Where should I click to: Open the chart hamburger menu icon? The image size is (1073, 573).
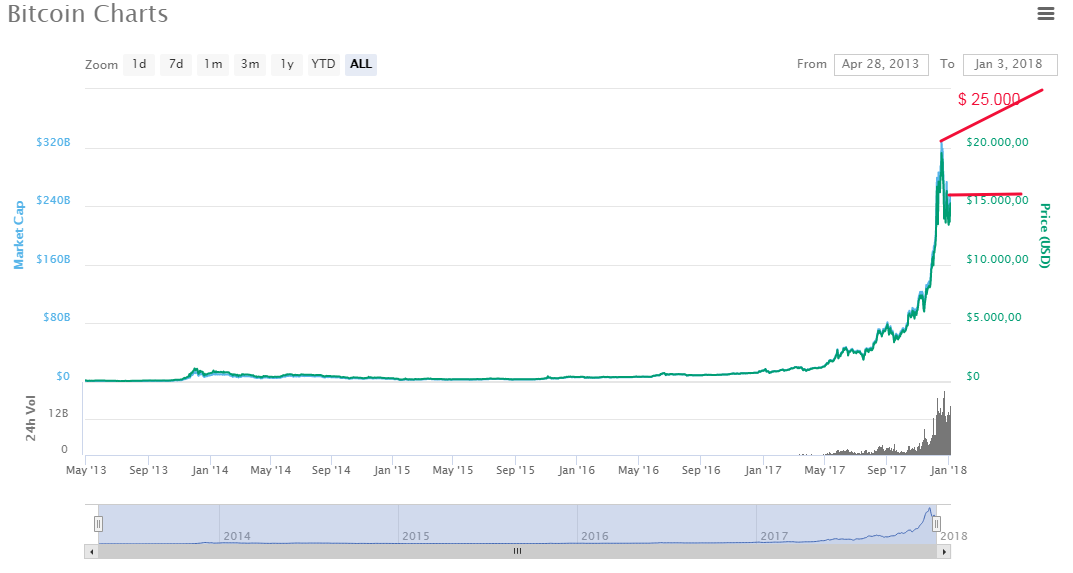[x=1046, y=13]
